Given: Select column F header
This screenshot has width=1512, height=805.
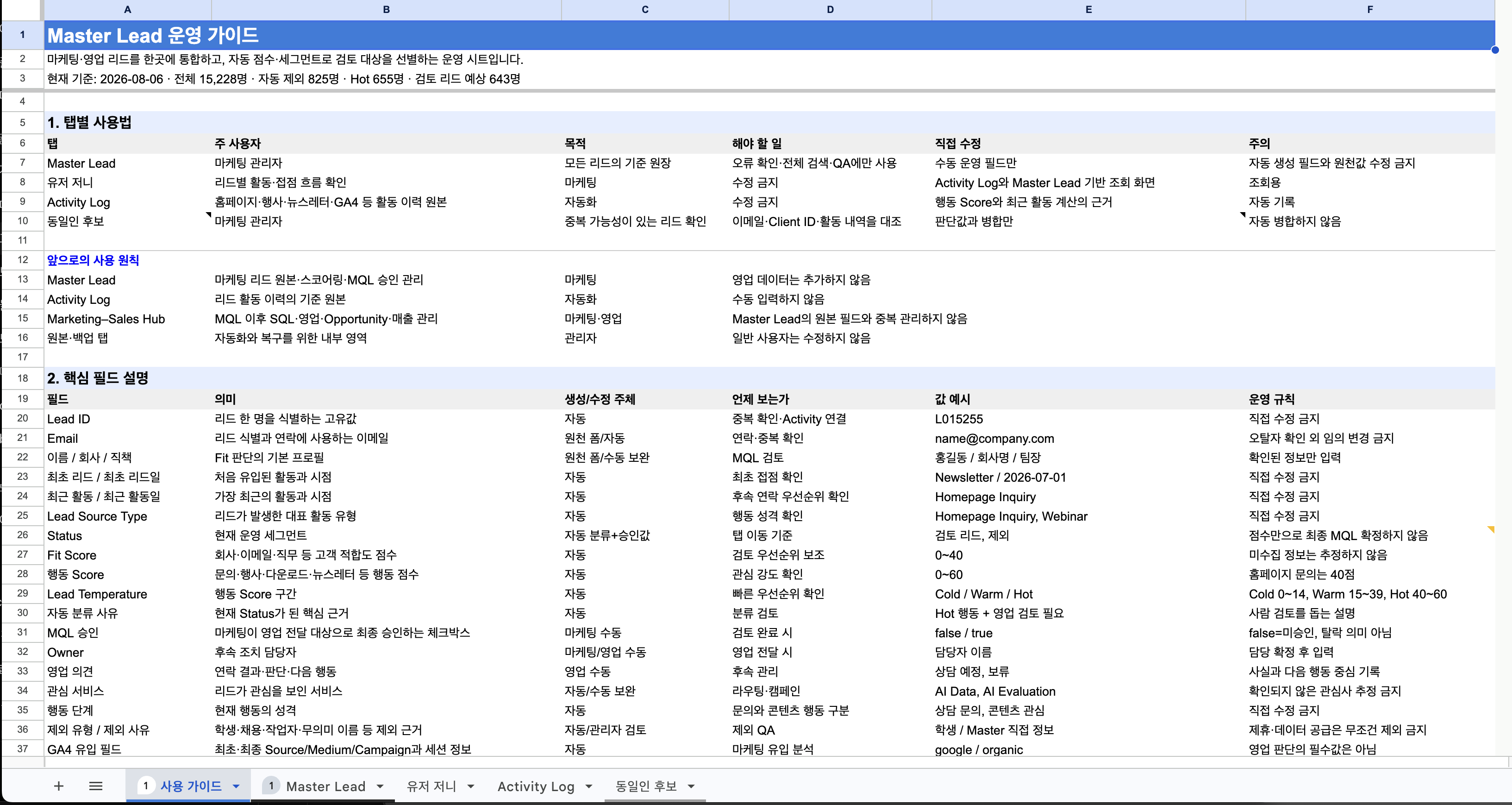Looking at the screenshot, I should pos(1370,9).
